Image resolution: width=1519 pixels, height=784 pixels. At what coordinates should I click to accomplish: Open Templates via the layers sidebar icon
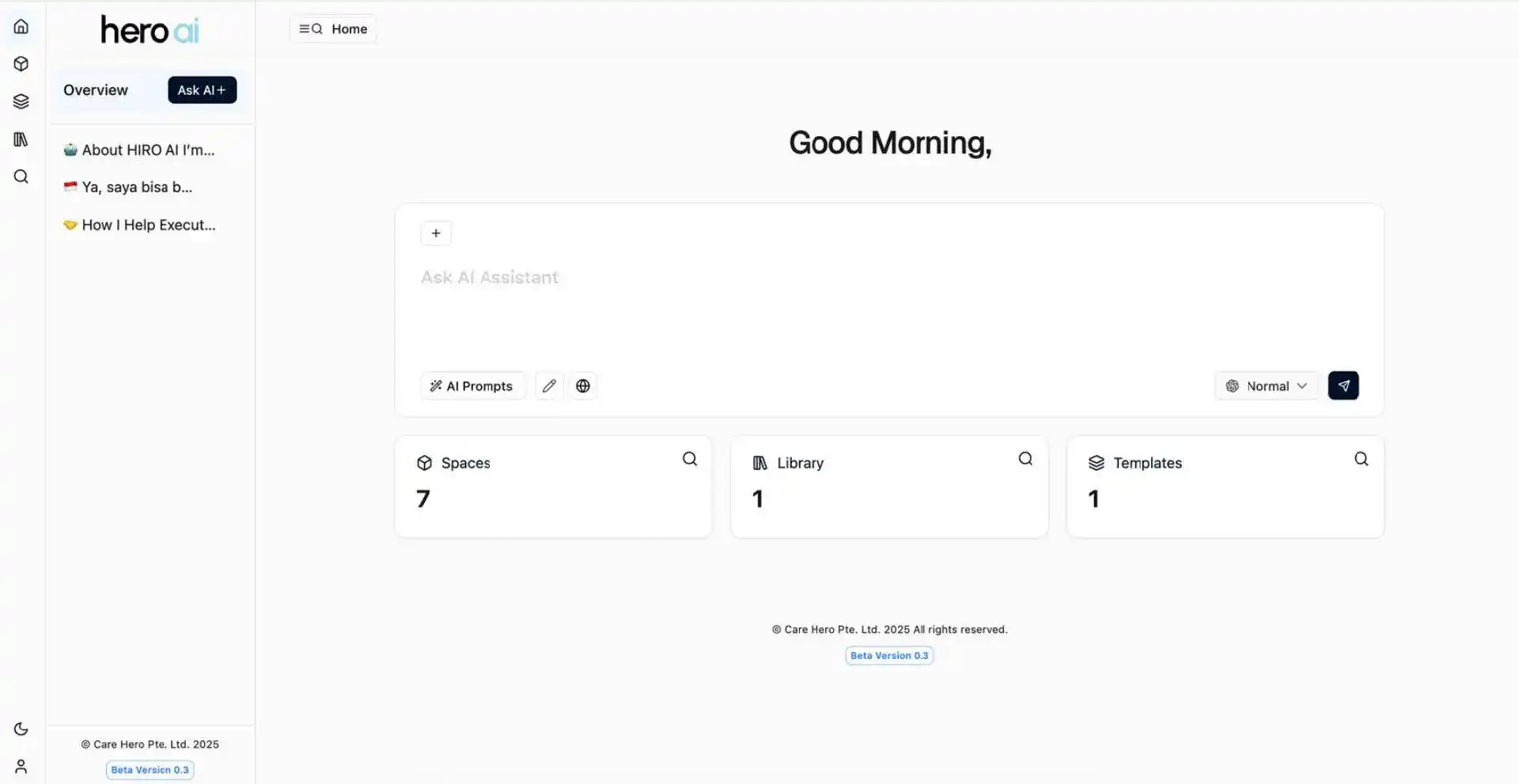21,101
